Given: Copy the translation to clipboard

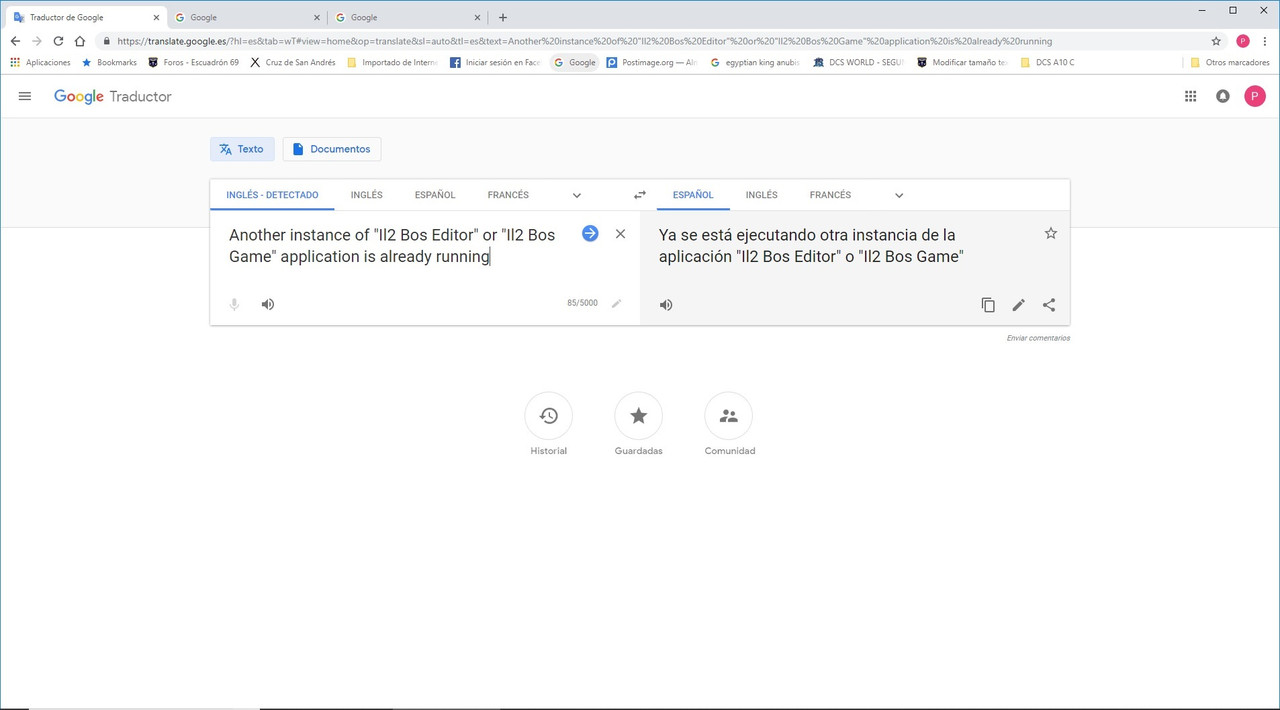Looking at the screenshot, I should (988, 305).
